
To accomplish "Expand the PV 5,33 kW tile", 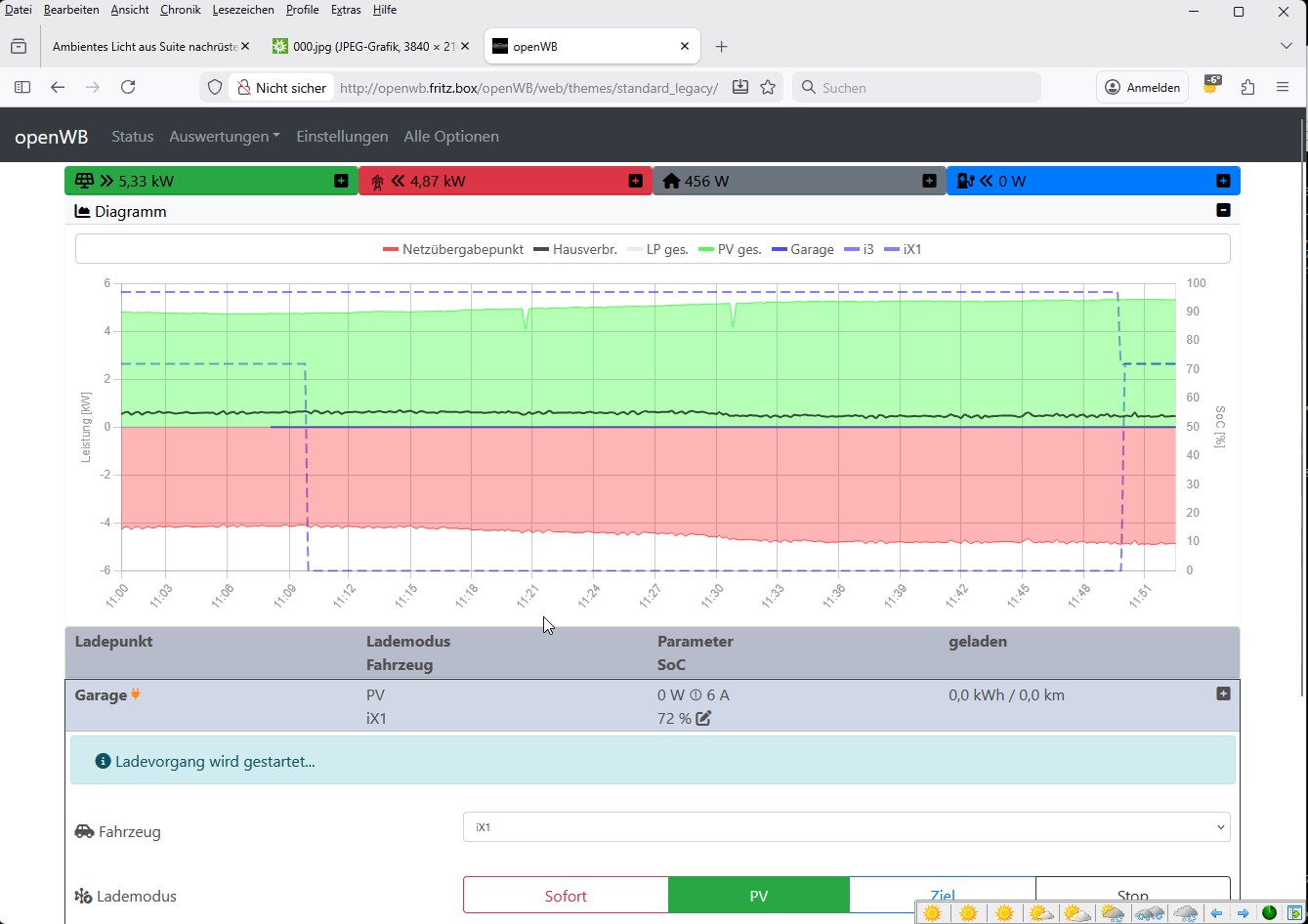I will 341,181.
